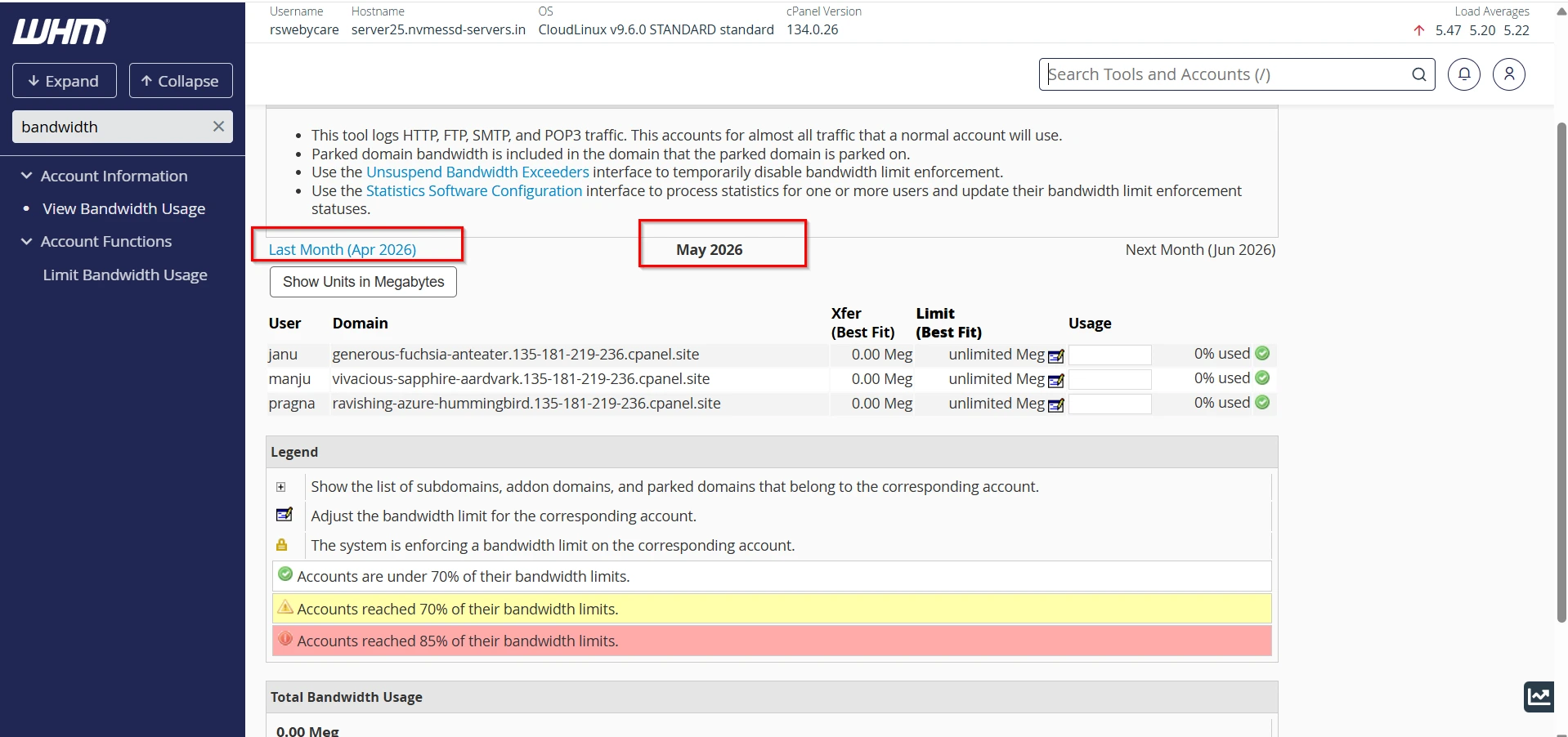Click 0% used in janu row
Viewport: 1568px width, 737px height.
coord(1221,354)
